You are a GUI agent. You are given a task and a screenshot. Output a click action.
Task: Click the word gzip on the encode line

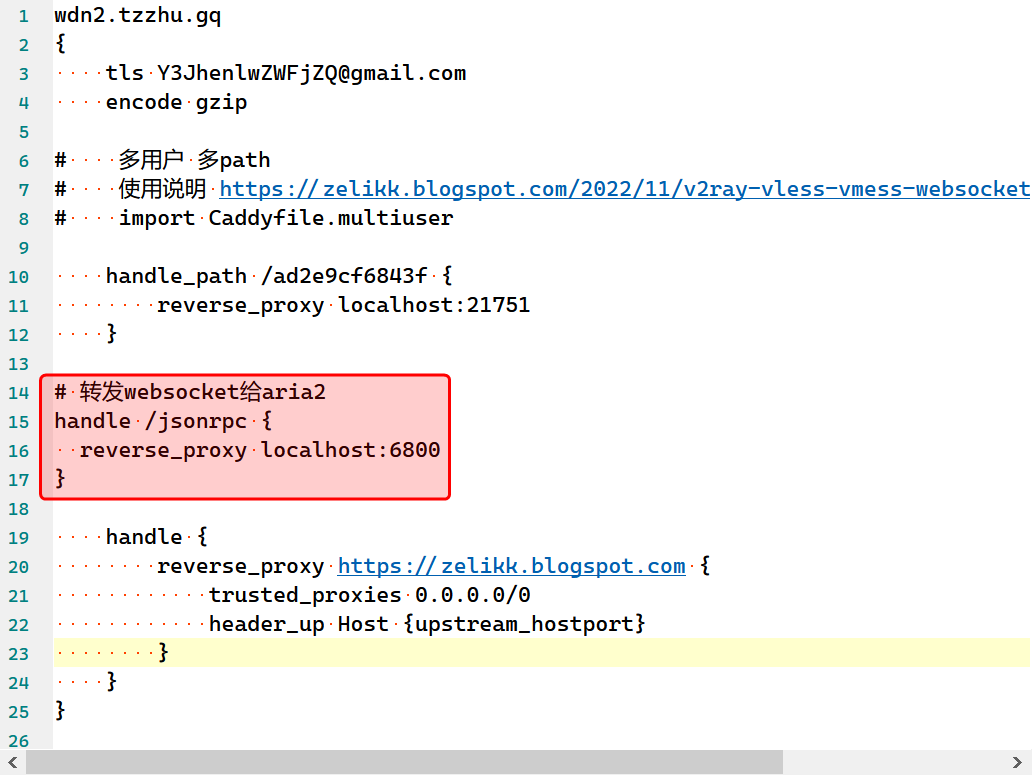point(221,102)
